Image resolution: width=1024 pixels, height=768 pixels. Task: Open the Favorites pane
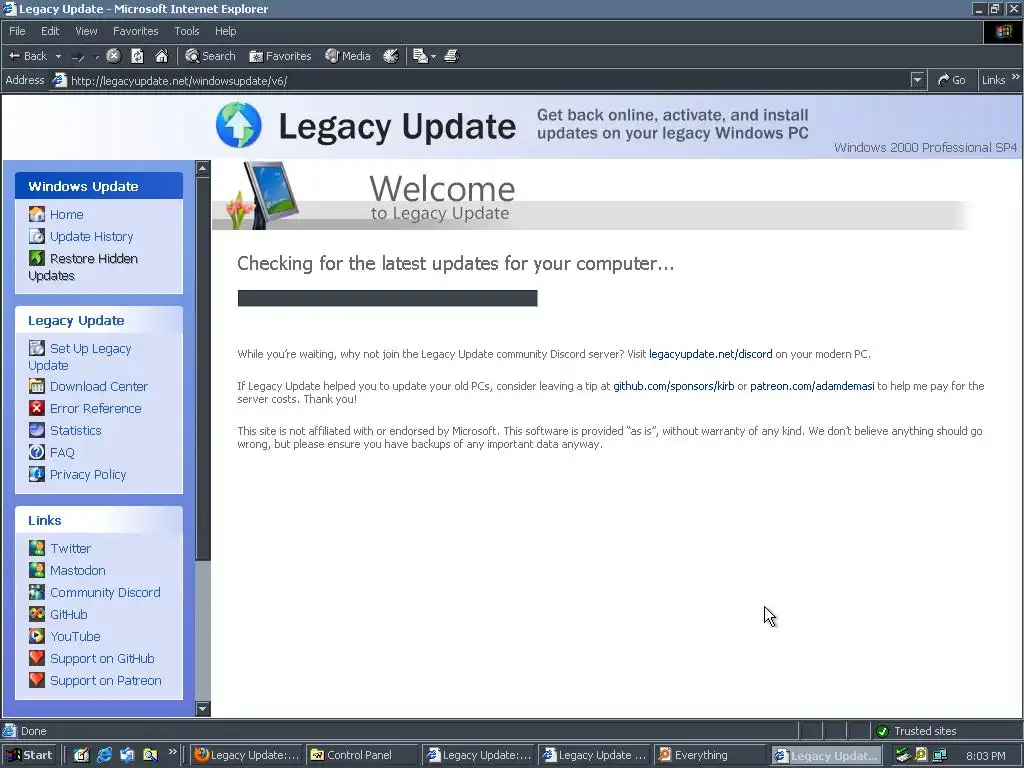coord(280,56)
